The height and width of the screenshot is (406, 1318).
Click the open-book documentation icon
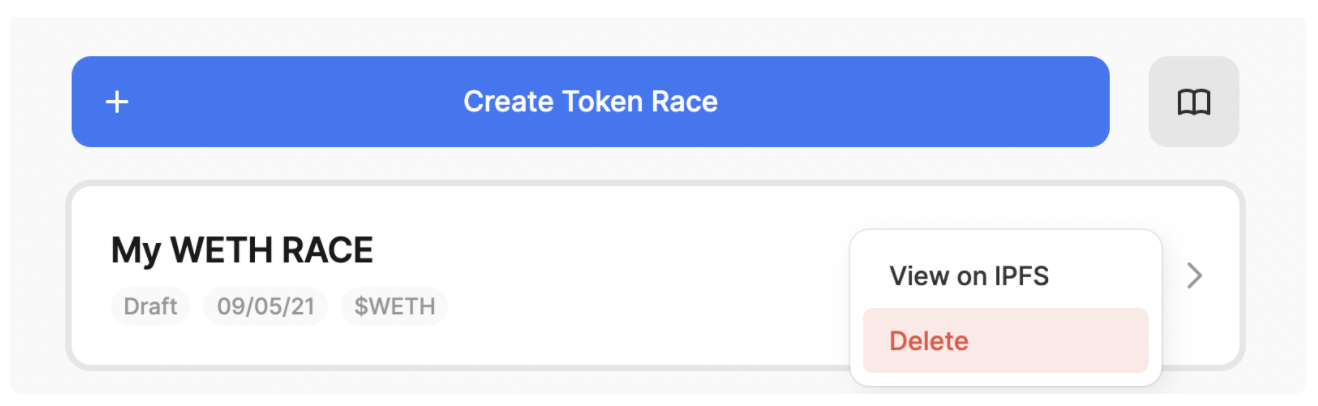[1194, 102]
